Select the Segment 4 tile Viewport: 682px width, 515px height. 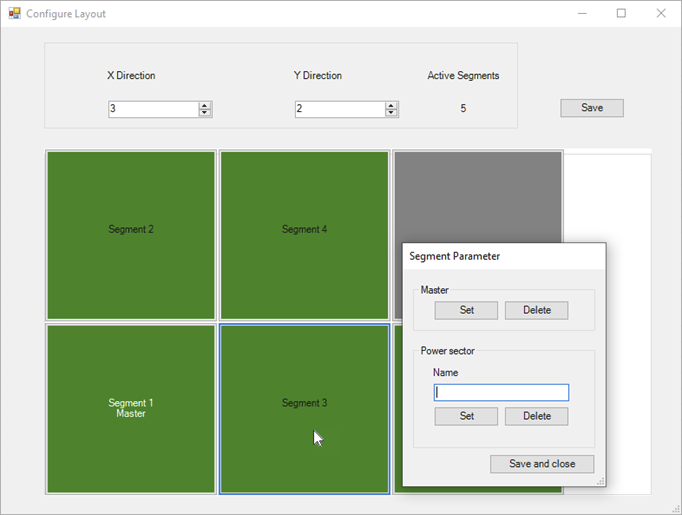(304, 235)
